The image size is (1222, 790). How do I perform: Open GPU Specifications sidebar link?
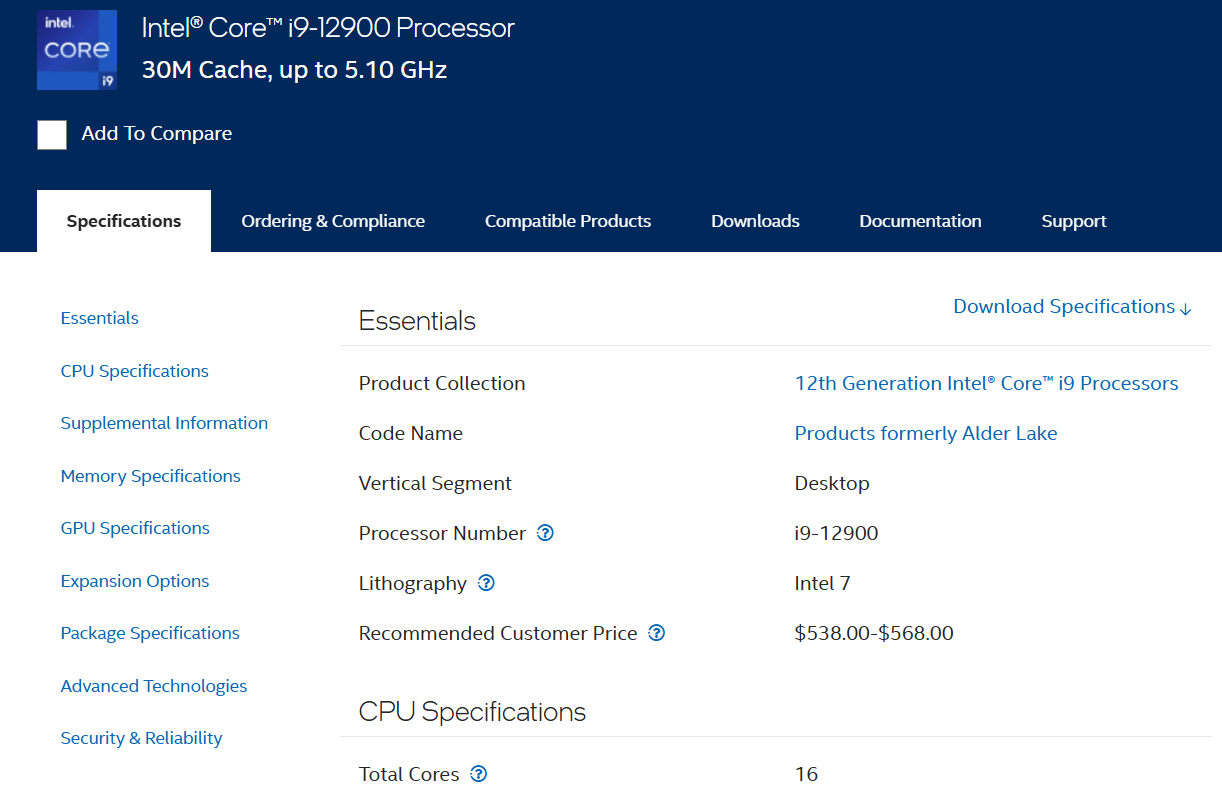135,528
